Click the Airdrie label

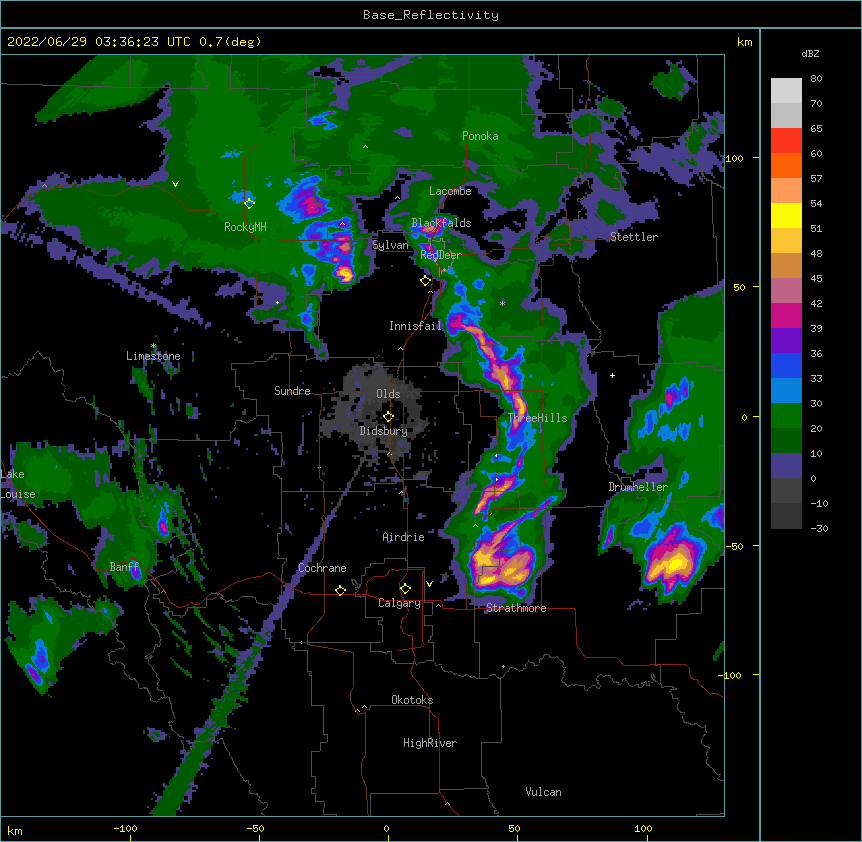pyautogui.click(x=404, y=537)
